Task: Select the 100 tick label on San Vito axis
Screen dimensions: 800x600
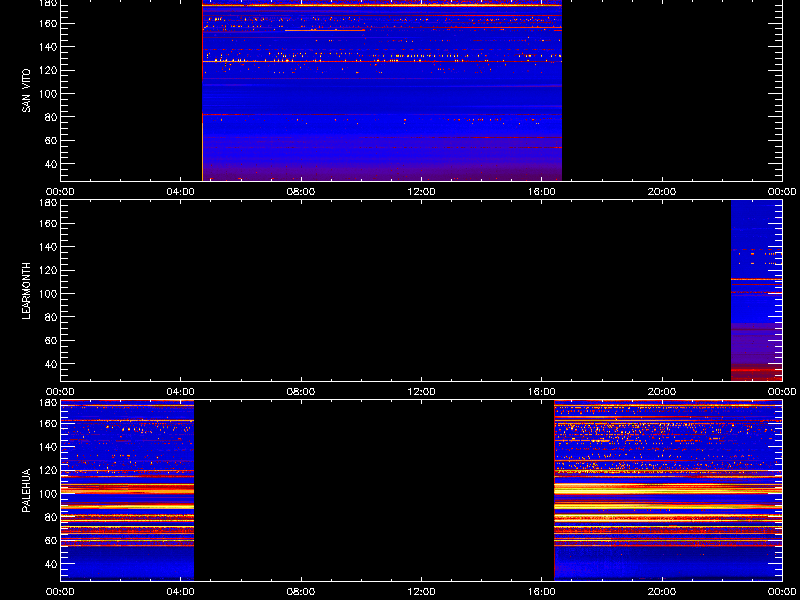Action: [x=49, y=94]
